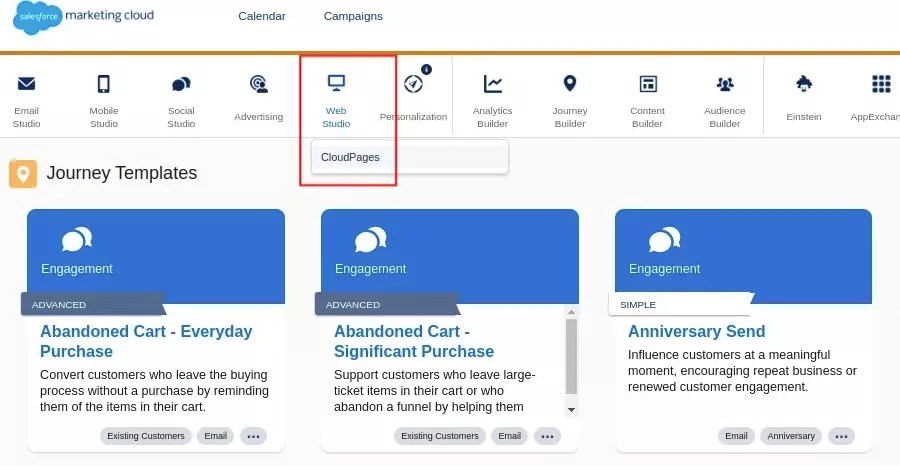This screenshot has height=466, width=900.
Task: Open Audience Builder people icon
Action: [x=725, y=84]
